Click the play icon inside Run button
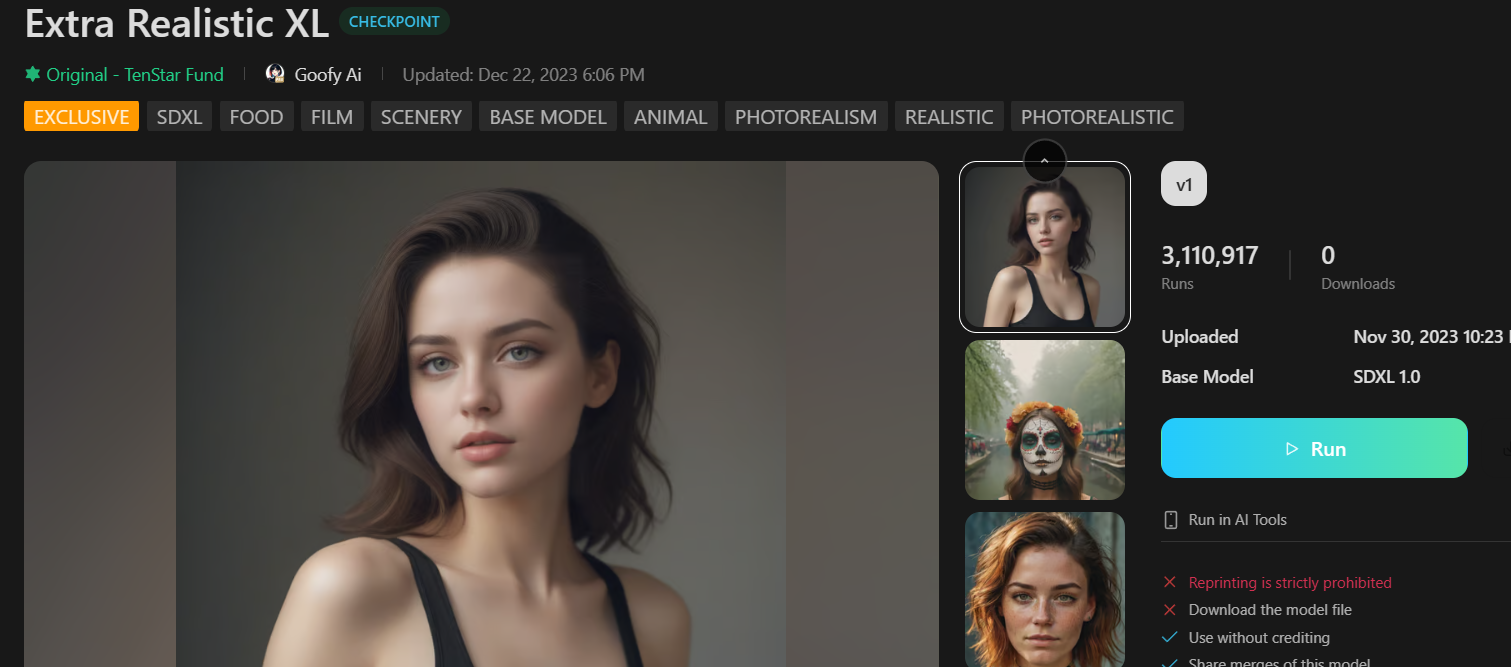This screenshot has width=1511, height=667. 1292,449
